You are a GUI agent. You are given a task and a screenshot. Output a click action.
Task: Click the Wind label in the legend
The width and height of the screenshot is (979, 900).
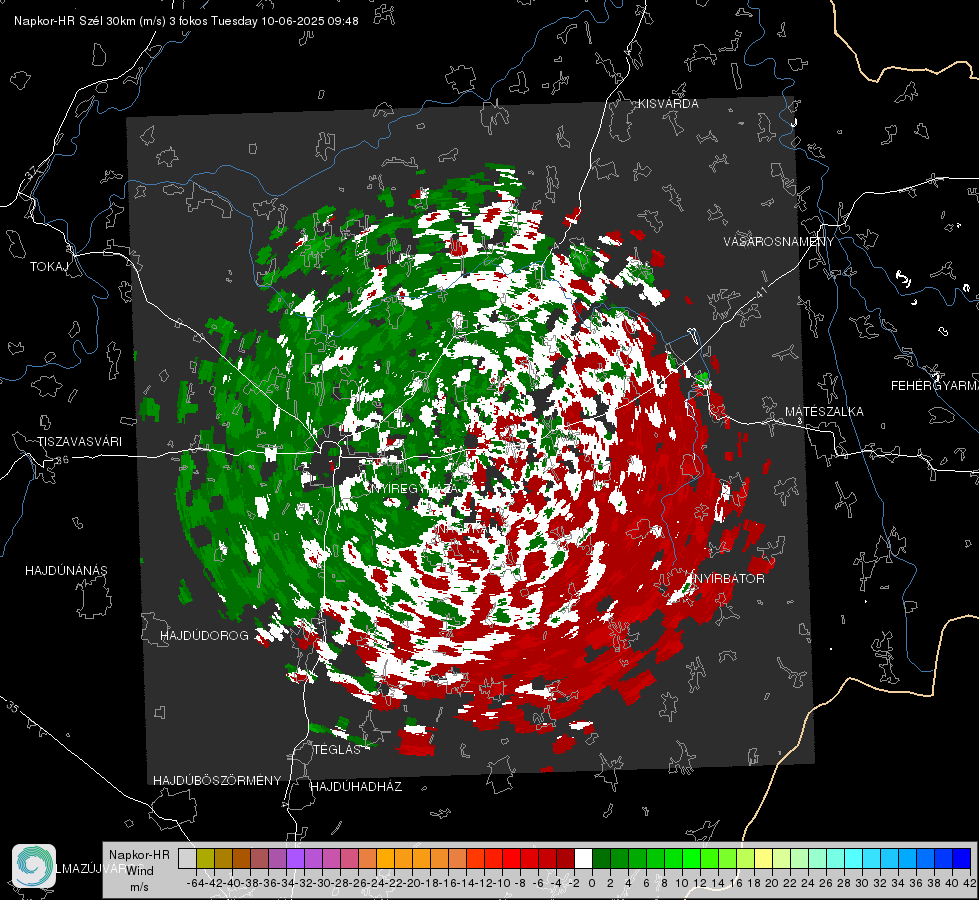[140, 871]
